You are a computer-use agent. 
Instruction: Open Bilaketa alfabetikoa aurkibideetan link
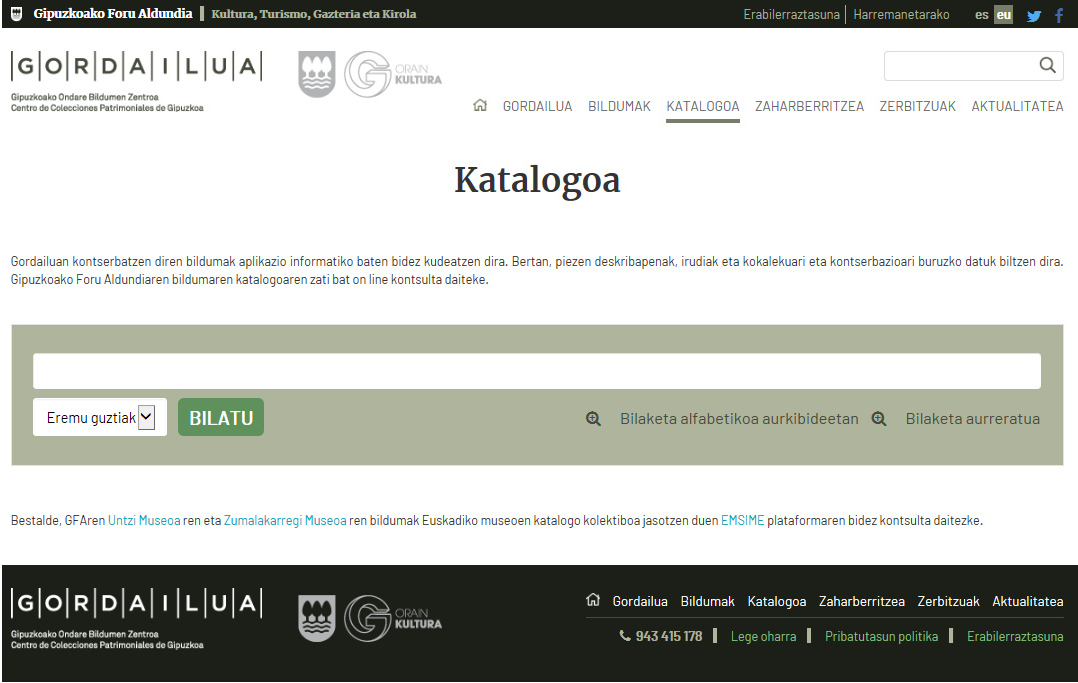pyautogui.click(x=738, y=419)
